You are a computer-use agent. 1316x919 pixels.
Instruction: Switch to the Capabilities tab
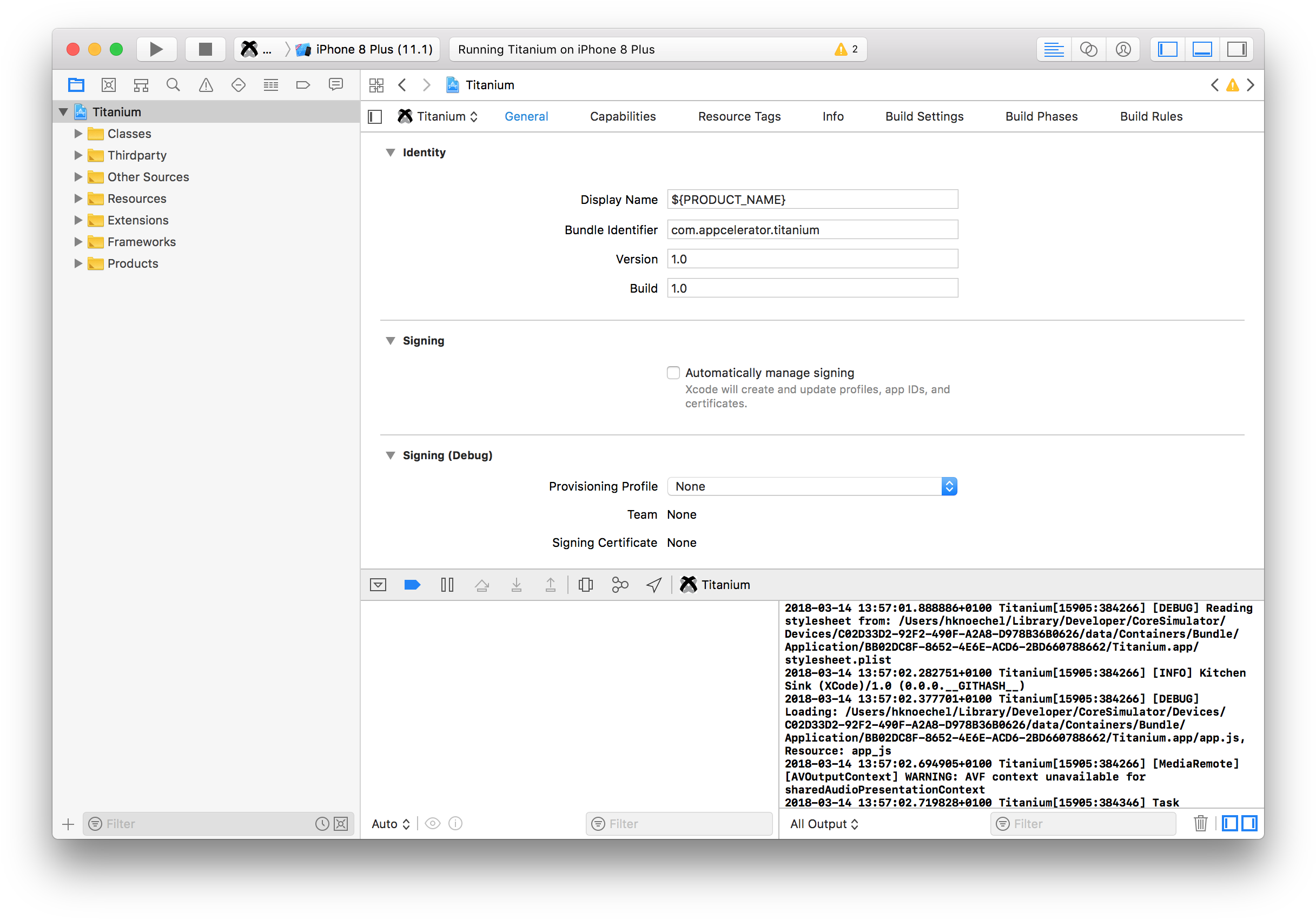click(623, 116)
